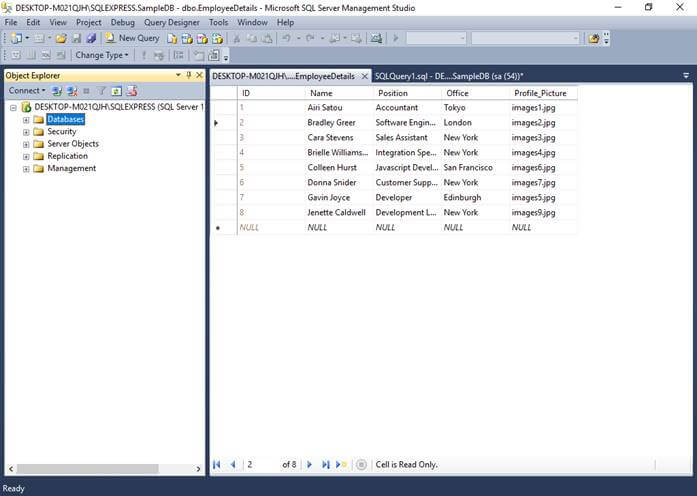Go to the first record
Viewport: 697px width, 496px height.
point(216,464)
